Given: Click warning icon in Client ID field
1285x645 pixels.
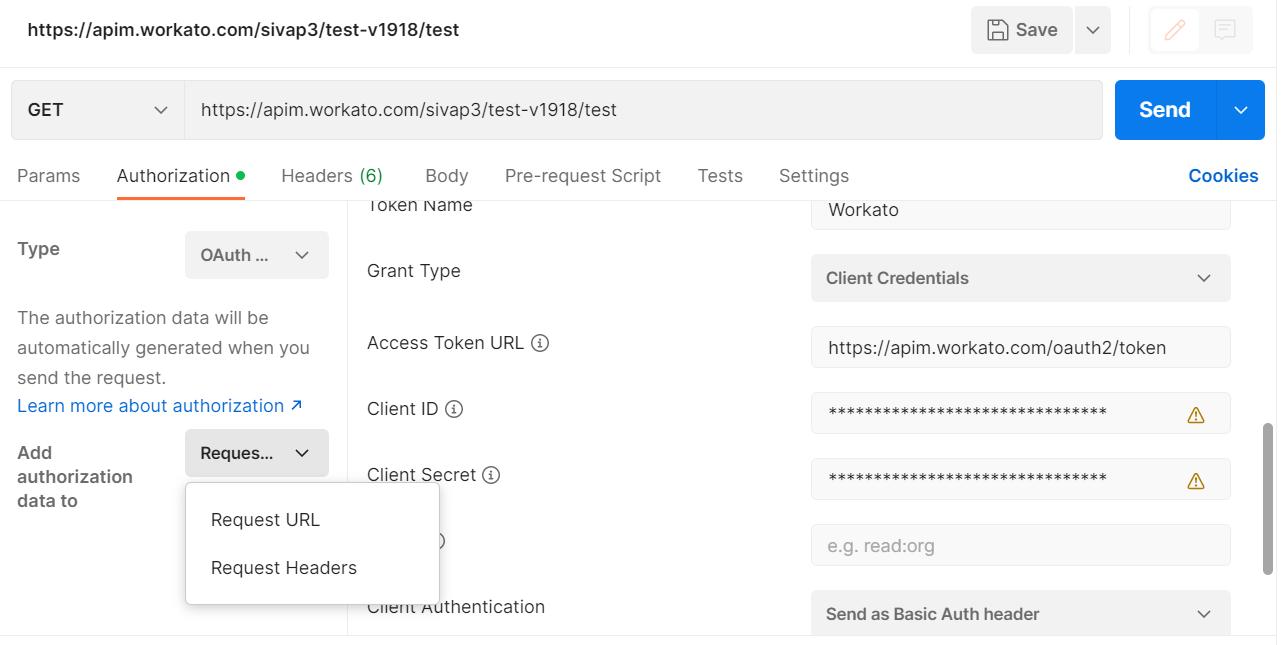Looking at the screenshot, I should click(x=1195, y=415).
